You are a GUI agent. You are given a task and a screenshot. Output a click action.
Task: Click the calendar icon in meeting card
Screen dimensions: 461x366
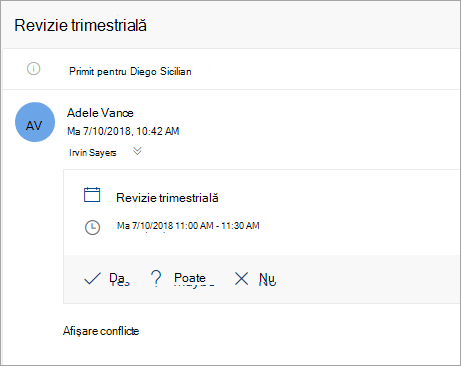(92, 195)
